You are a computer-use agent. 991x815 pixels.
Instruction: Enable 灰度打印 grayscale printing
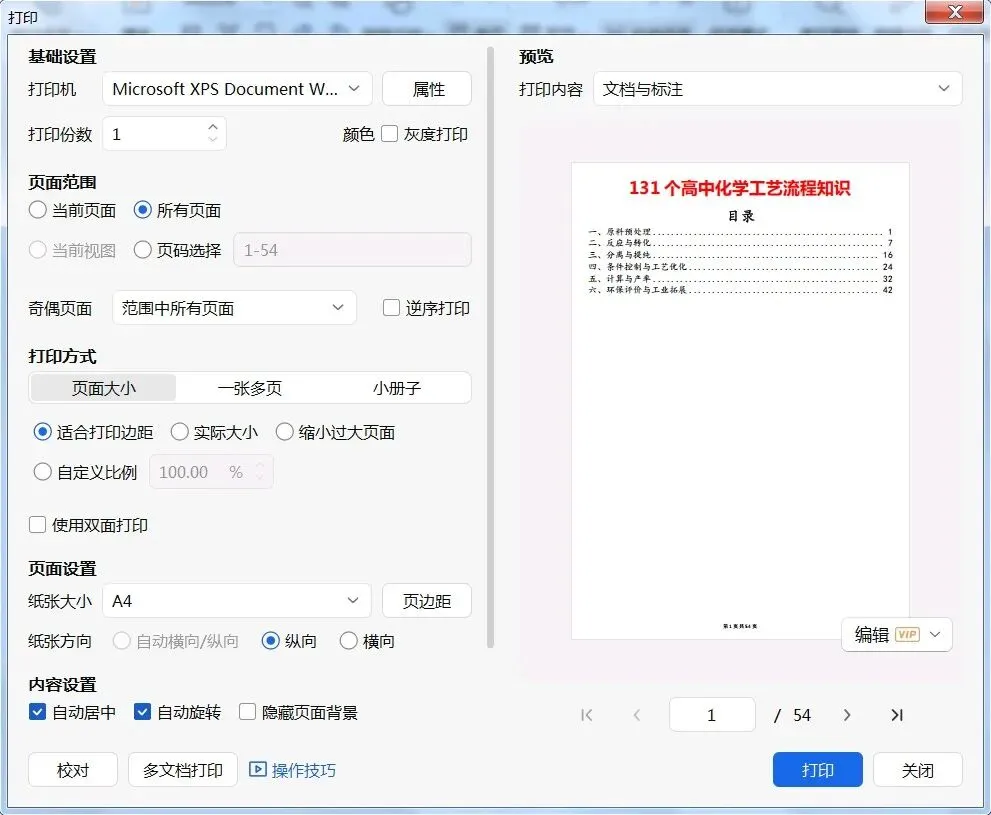point(389,134)
